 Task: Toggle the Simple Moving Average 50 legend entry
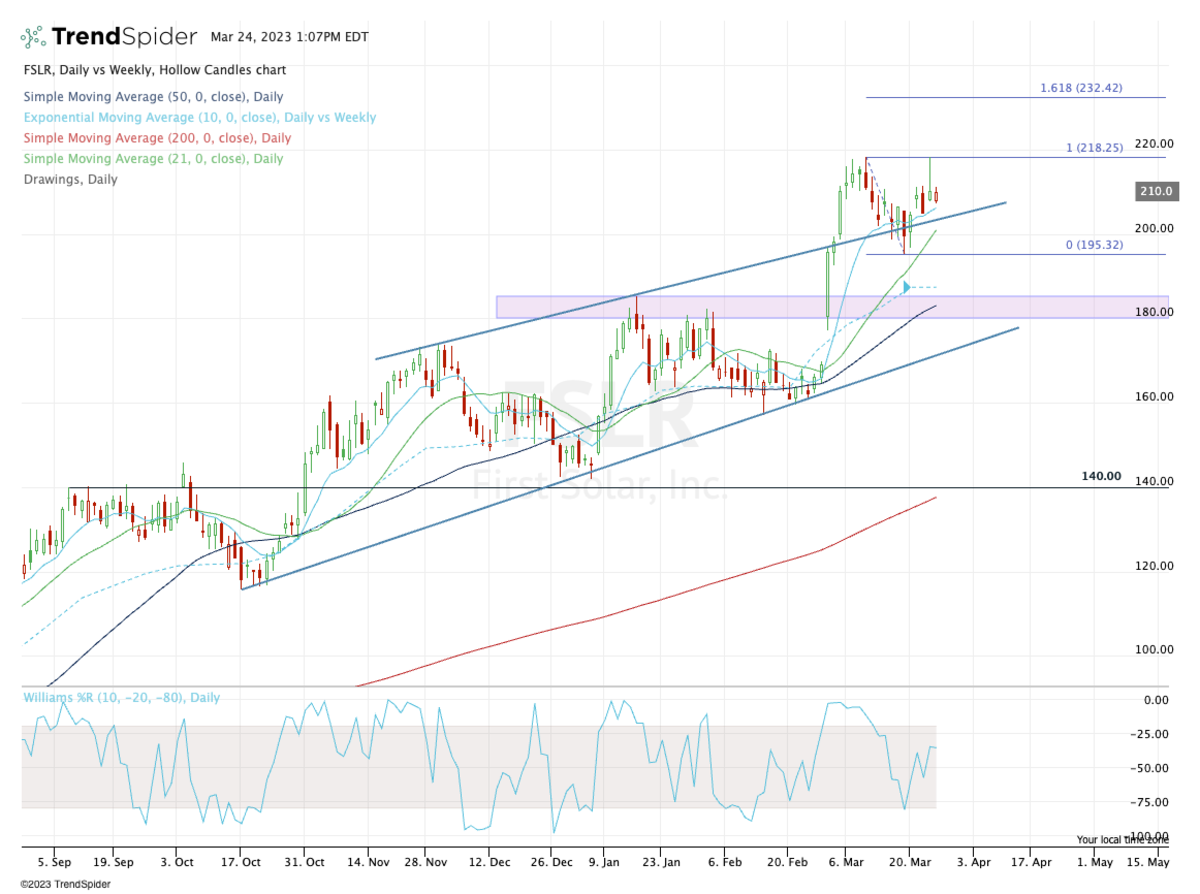tap(153, 97)
